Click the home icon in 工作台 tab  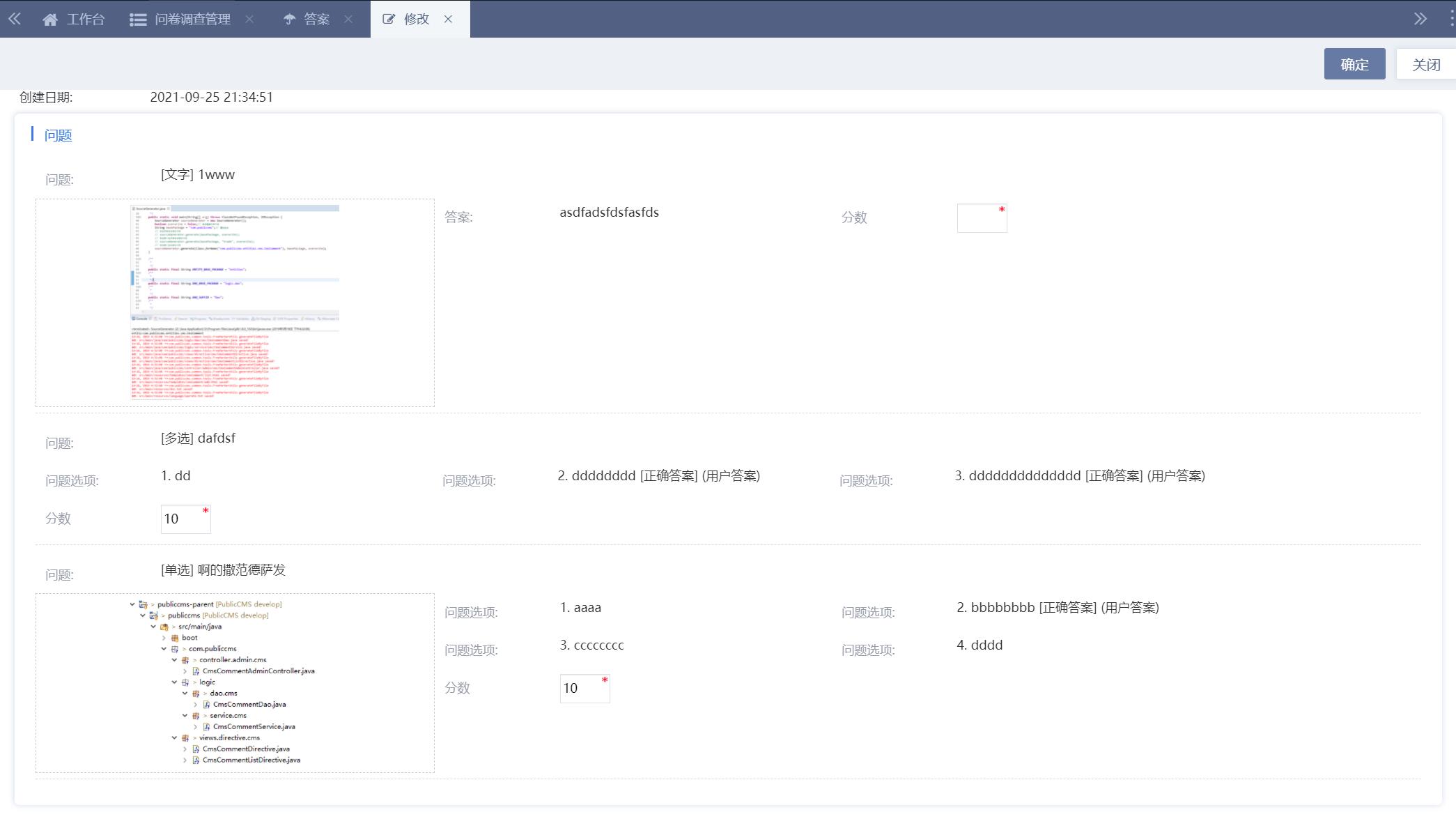(x=49, y=20)
